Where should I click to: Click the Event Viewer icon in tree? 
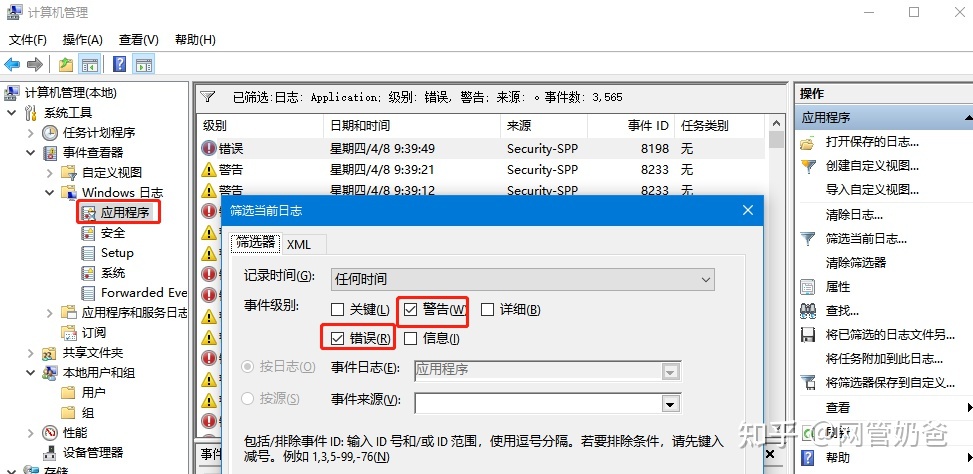pos(51,153)
